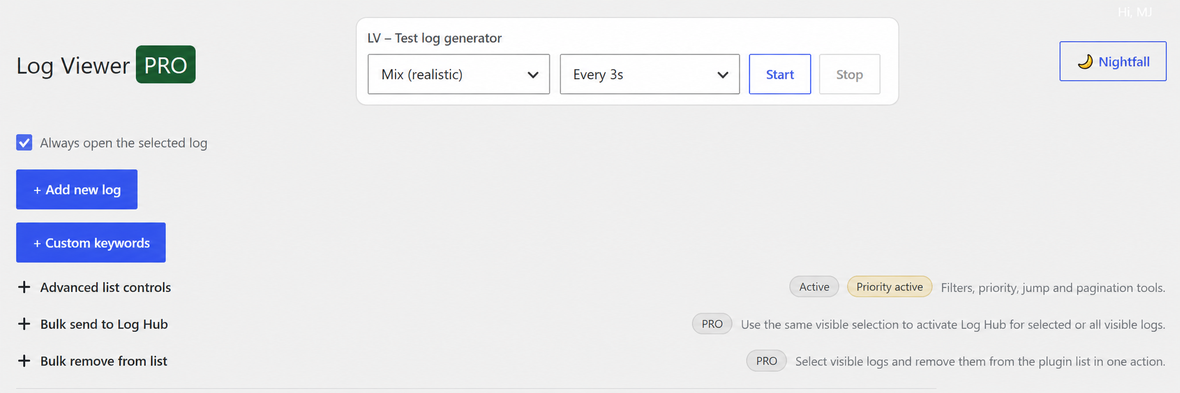Expand Bulk send to Log Hub section
This screenshot has width=1180, height=393.
93,324
